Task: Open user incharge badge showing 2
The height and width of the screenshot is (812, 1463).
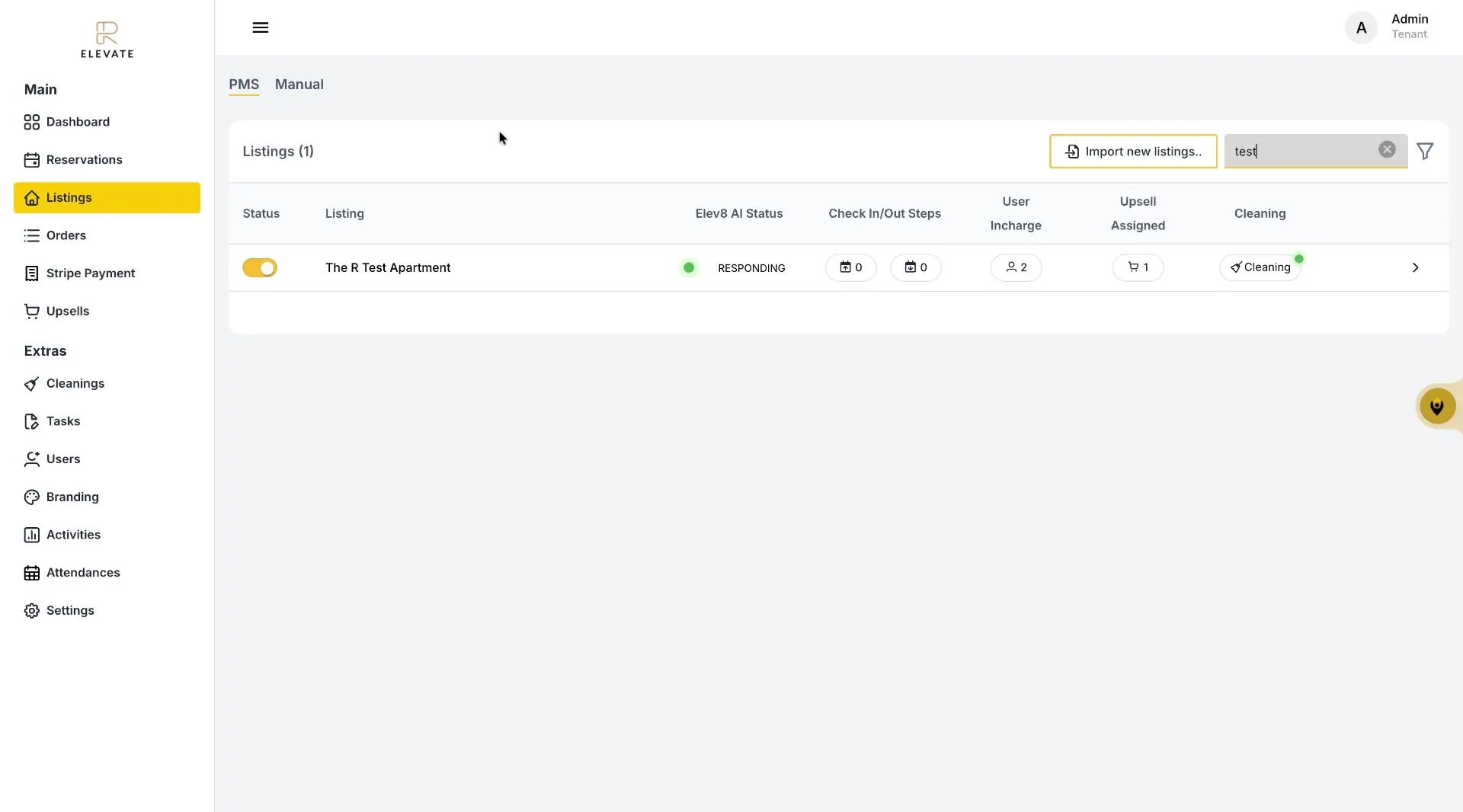Action: tap(1016, 267)
